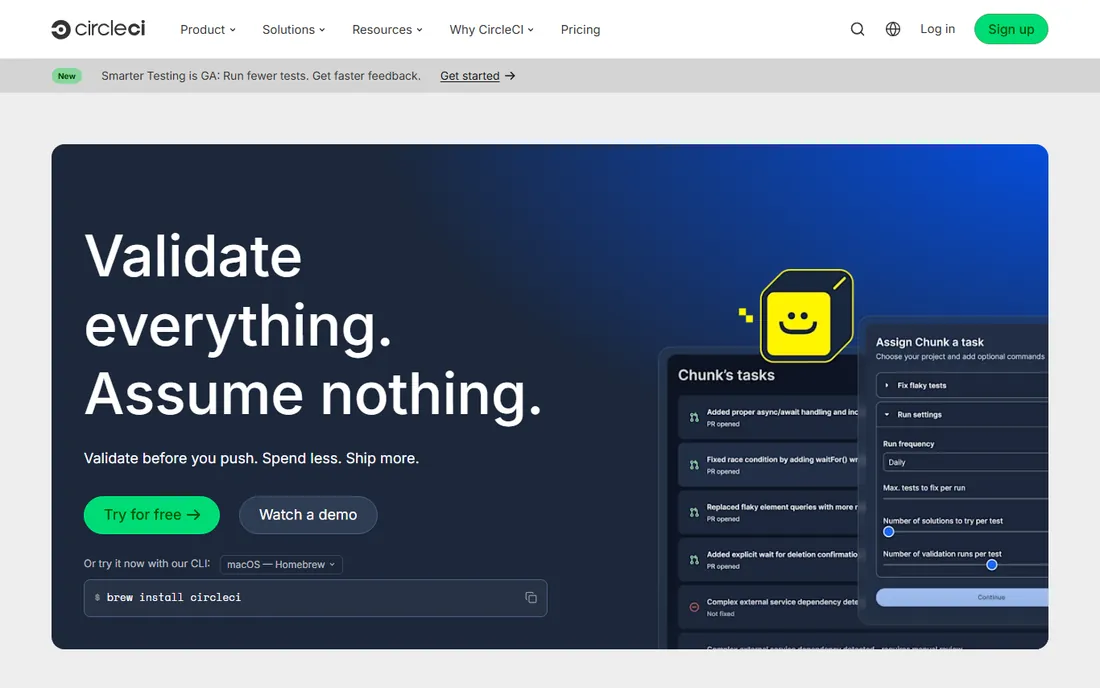Screen dimensions: 1100x688
Task: Click 'Or try it now with our CLI:' text
Action: (x=147, y=563)
